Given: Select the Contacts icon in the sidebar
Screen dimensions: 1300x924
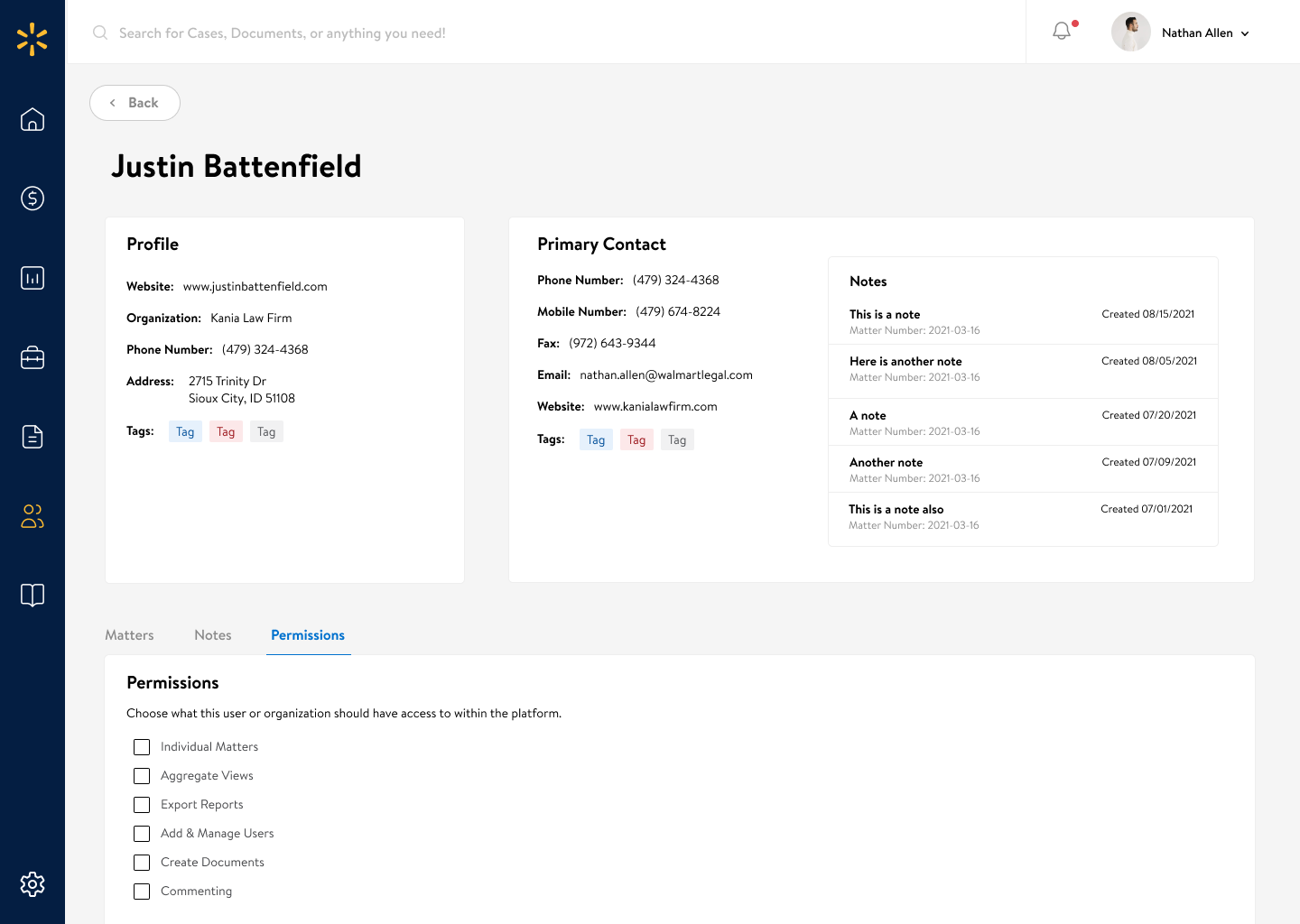Looking at the screenshot, I should (x=32, y=516).
